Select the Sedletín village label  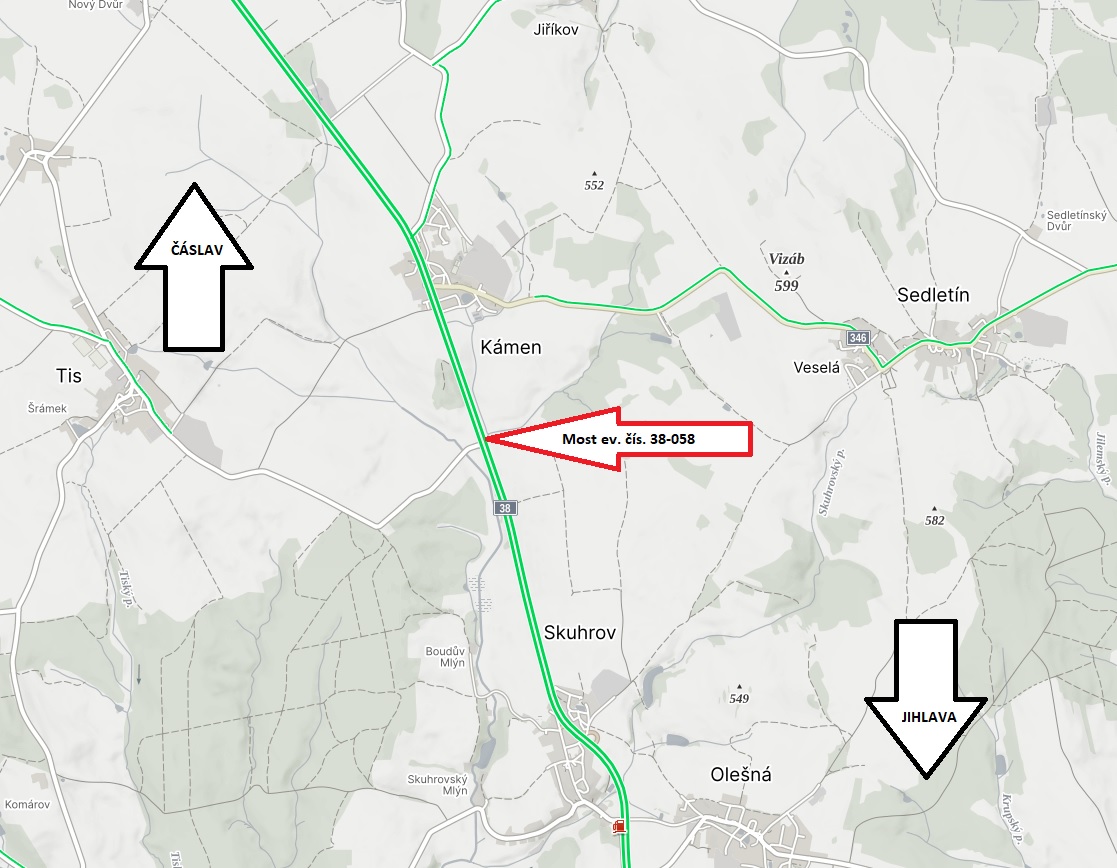(933, 295)
